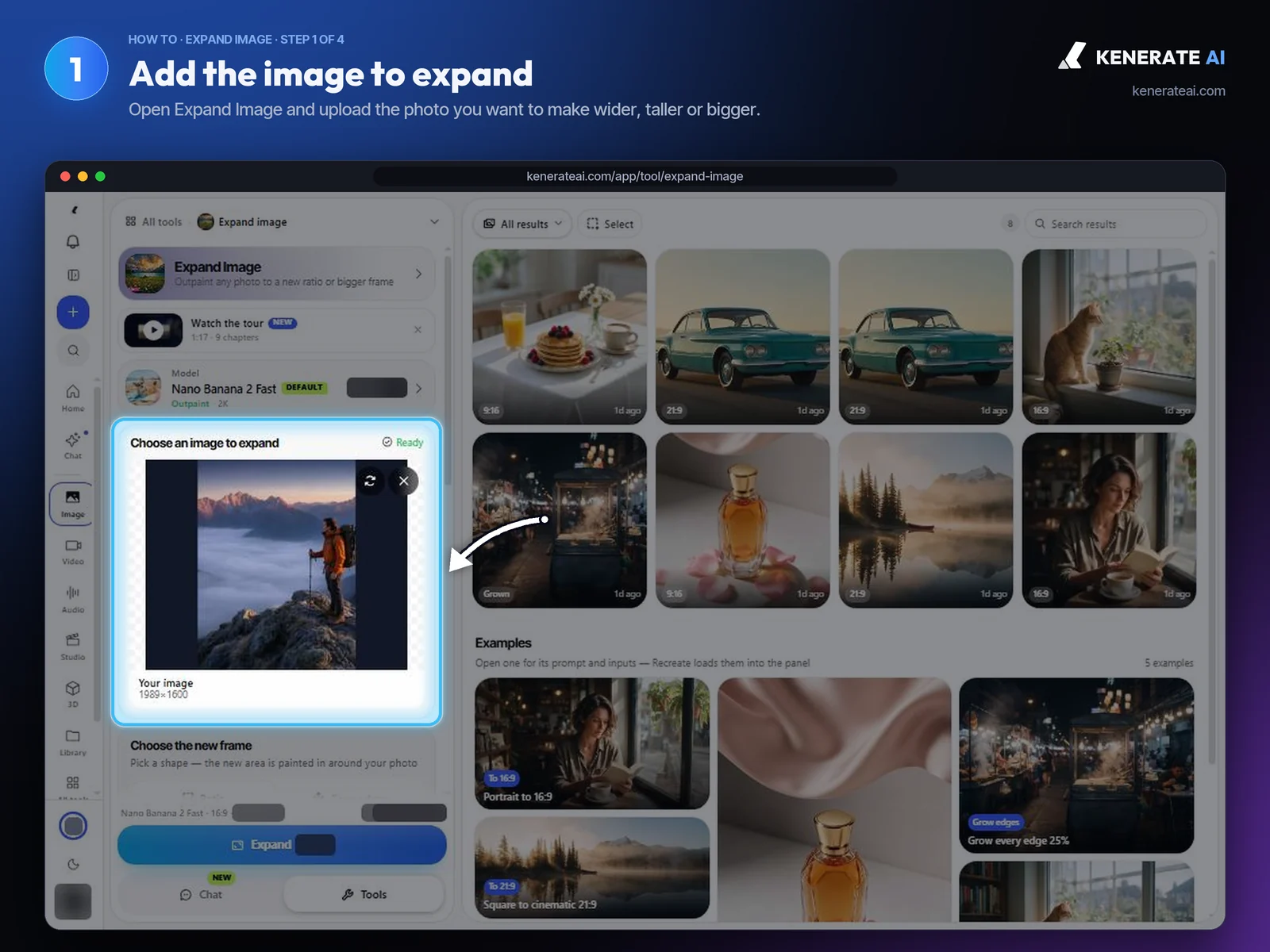
Task: Open Chat in the left sidebar
Action: tap(73, 445)
